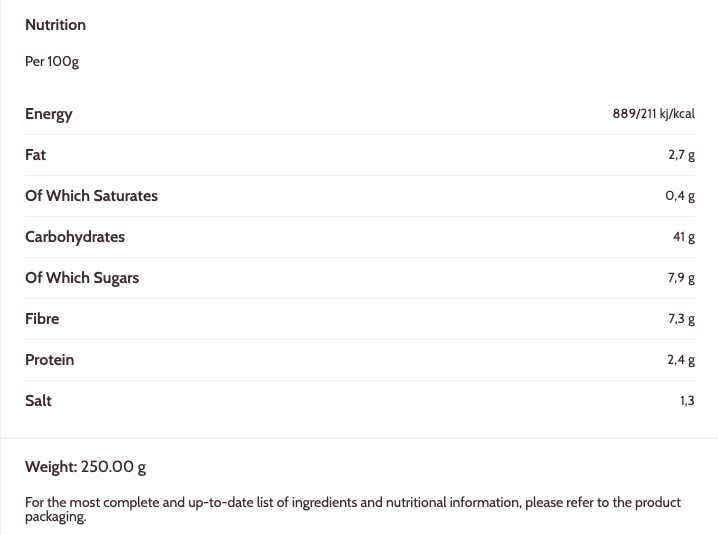Screen dimensions: 718x535
Task: Click the Salt row label
Action: (38, 401)
